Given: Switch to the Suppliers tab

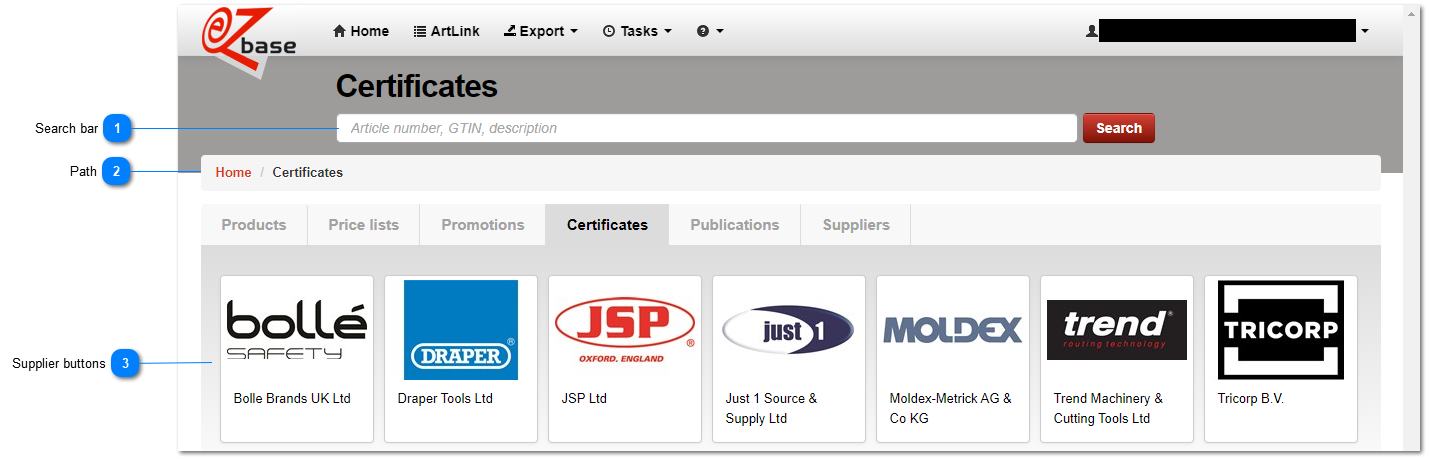Looking at the screenshot, I should pos(856,225).
